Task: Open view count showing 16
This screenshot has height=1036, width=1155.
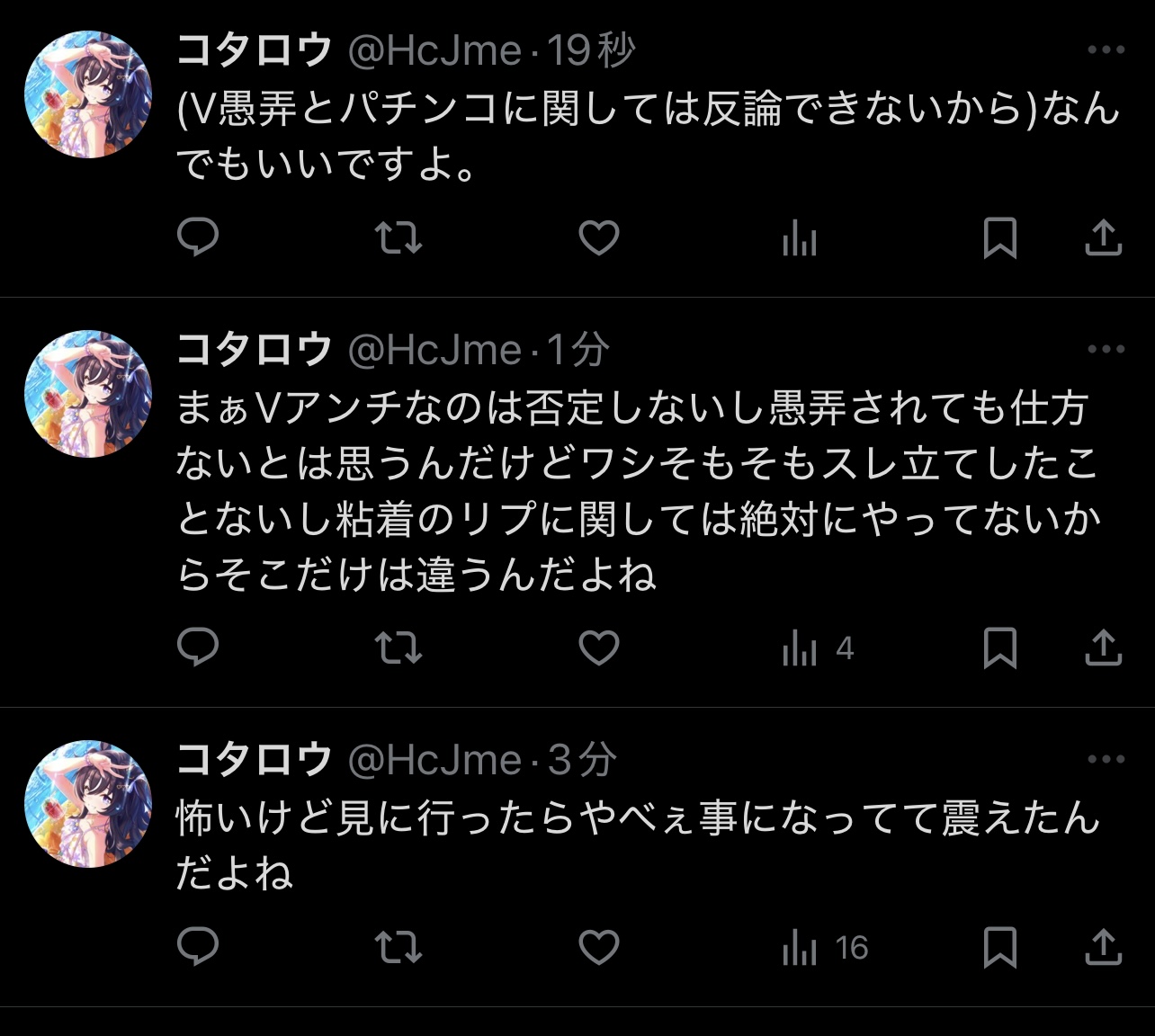Action: [x=824, y=948]
